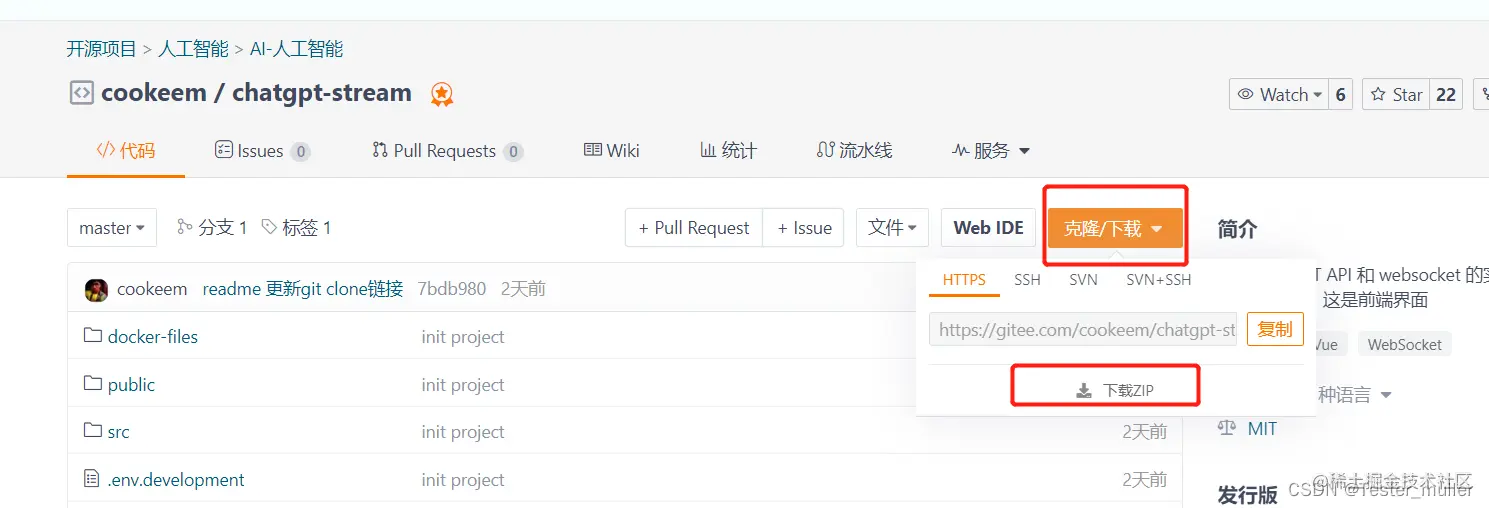Expand the 种语言 languages dropdown
The width and height of the screenshot is (1489, 508).
tap(1354, 395)
